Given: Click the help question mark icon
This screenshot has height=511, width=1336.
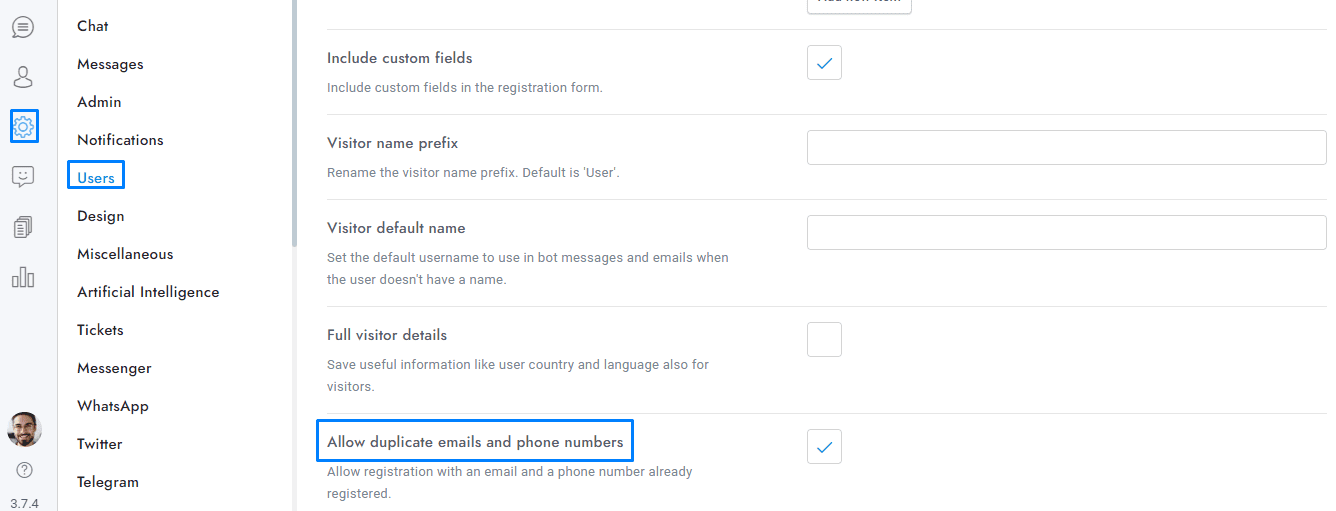Looking at the screenshot, I should click(24, 469).
